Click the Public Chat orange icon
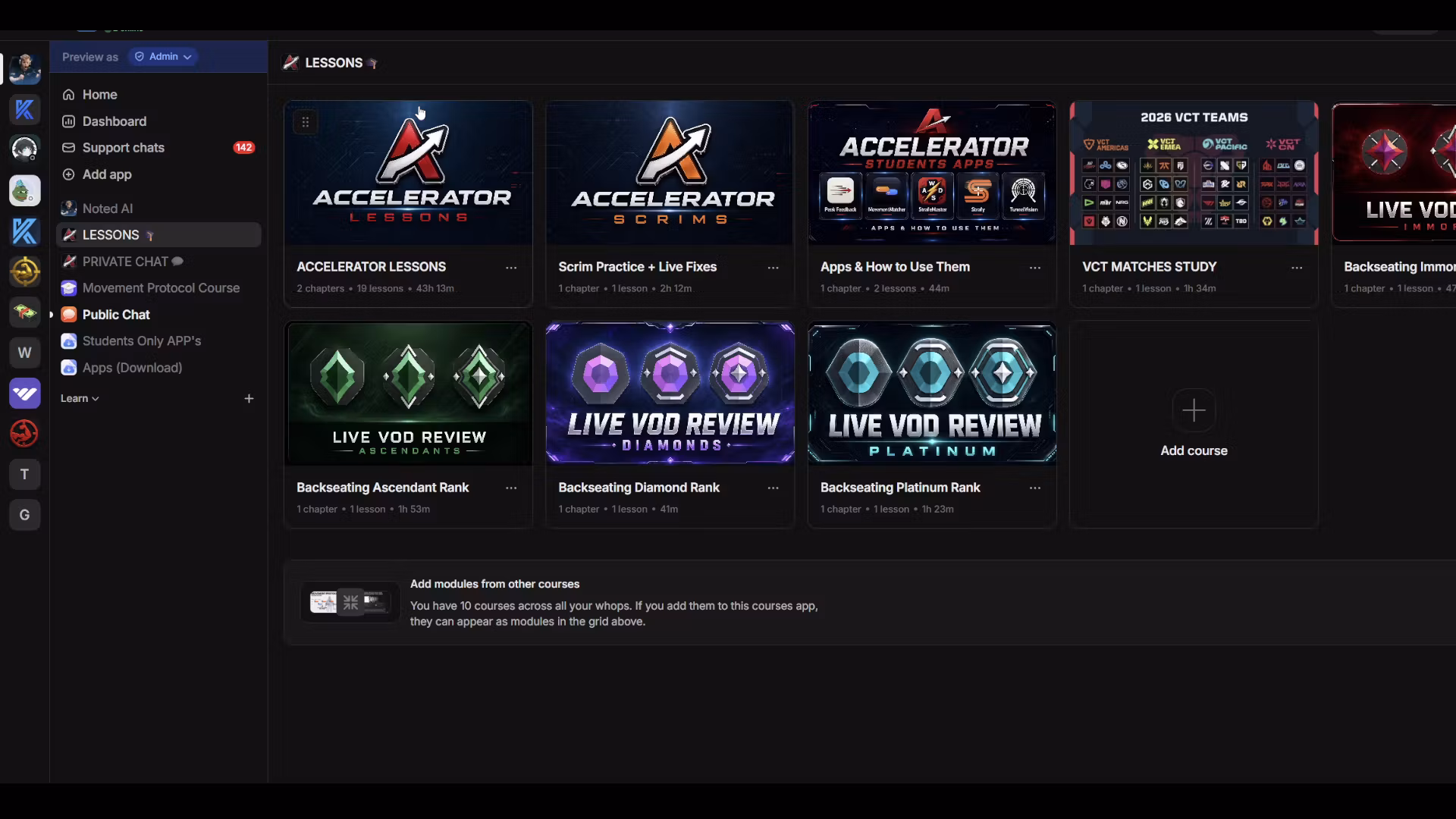The height and width of the screenshot is (819, 1456). [x=68, y=315]
